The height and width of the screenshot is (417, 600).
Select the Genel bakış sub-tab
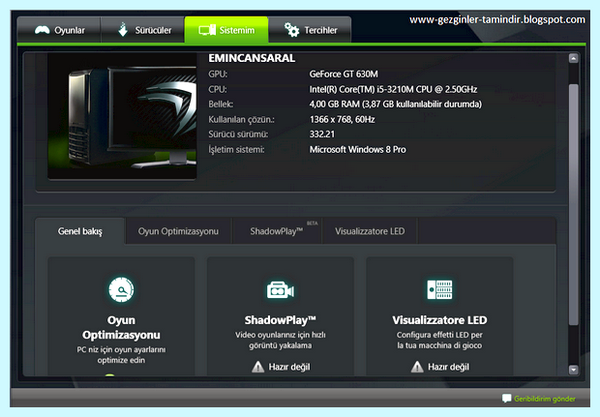point(80,231)
